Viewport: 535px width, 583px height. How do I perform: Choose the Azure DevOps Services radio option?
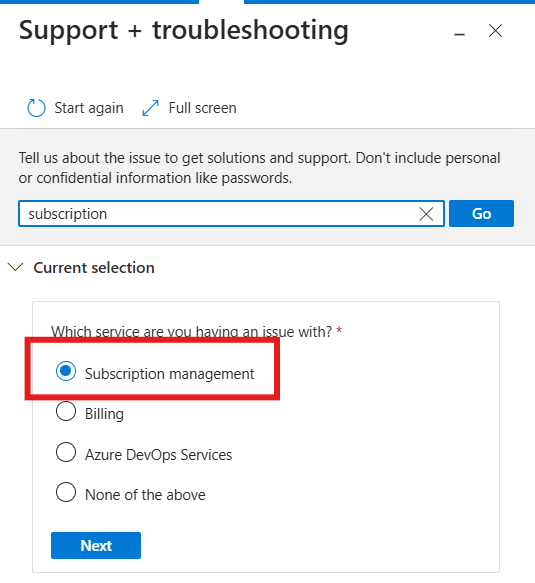[66, 452]
